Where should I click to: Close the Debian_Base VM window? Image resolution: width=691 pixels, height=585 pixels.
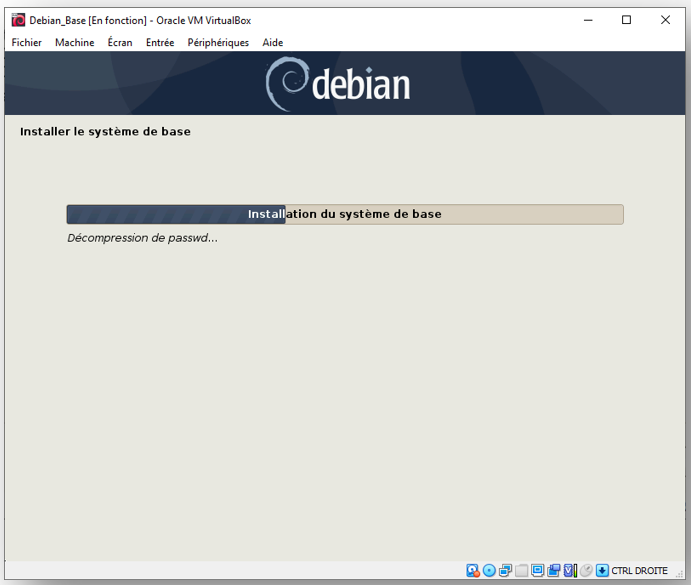click(665, 20)
